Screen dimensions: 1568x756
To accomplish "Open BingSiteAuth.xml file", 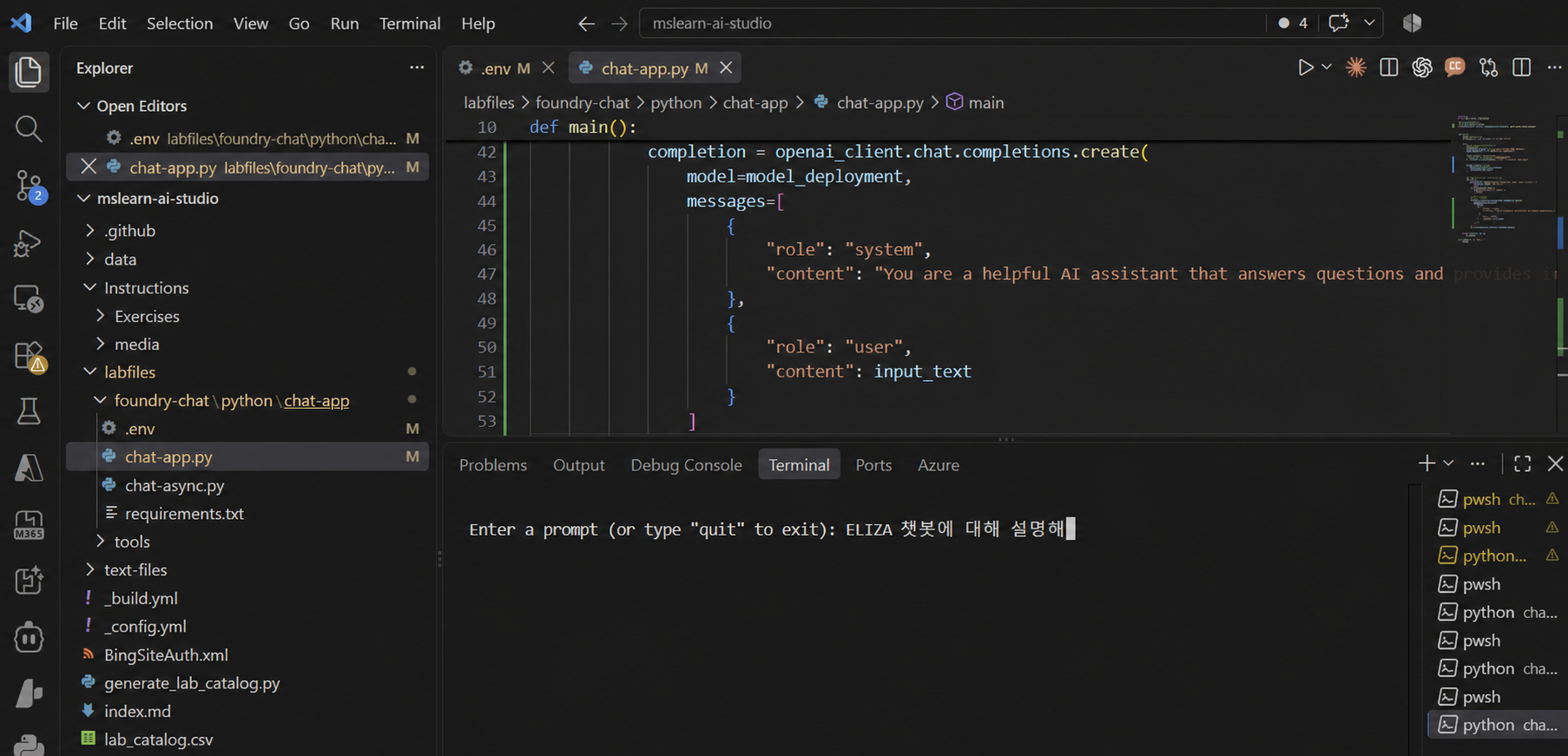I will pyautogui.click(x=166, y=654).
